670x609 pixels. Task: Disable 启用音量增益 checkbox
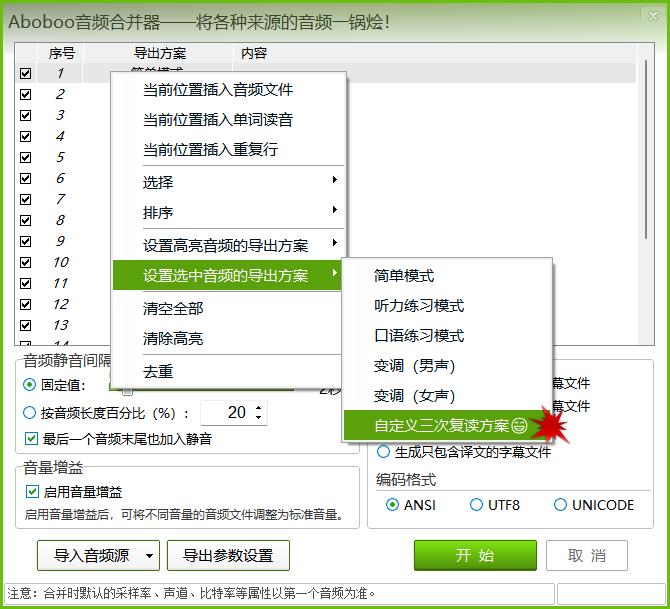[x=32, y=492]
